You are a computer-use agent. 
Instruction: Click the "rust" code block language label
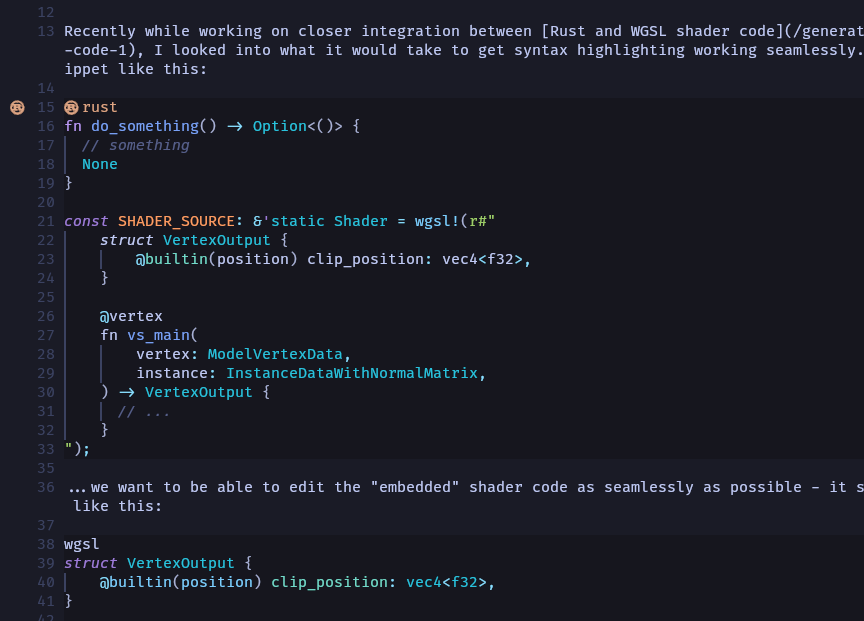(x=99, y=107)
